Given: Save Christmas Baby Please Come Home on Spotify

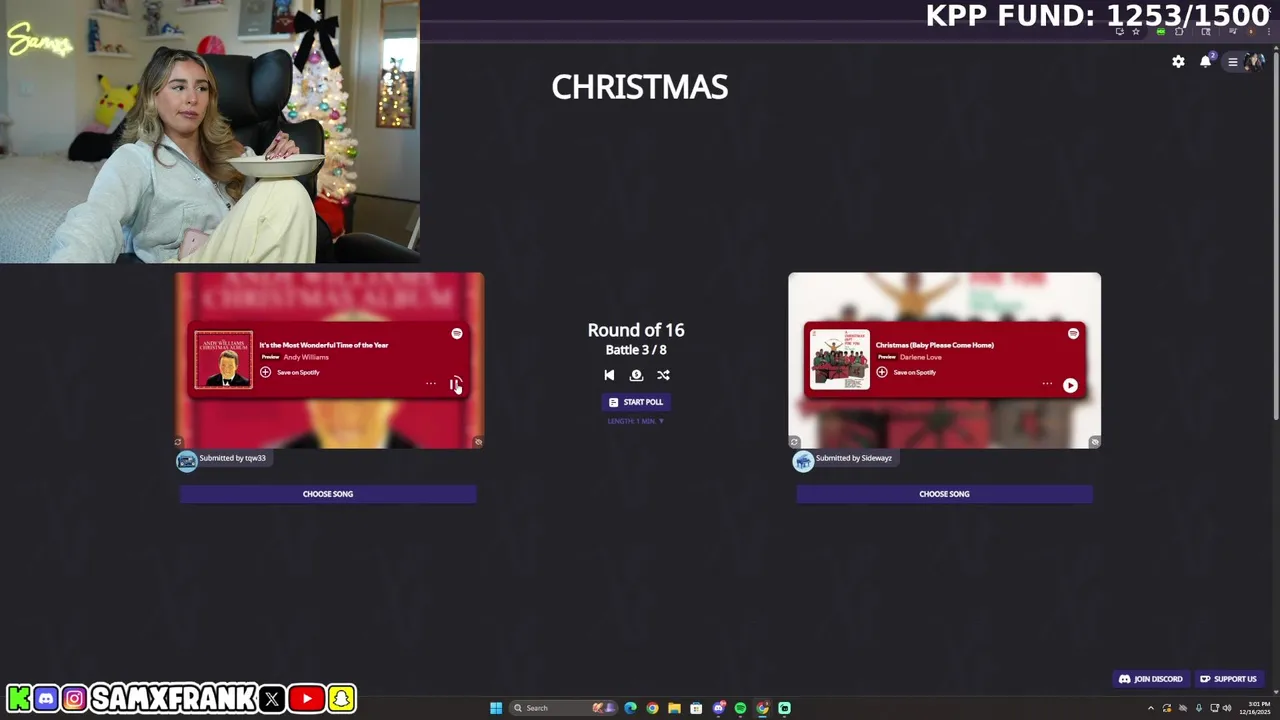Looking at the screenshot, I should (906, 372).
